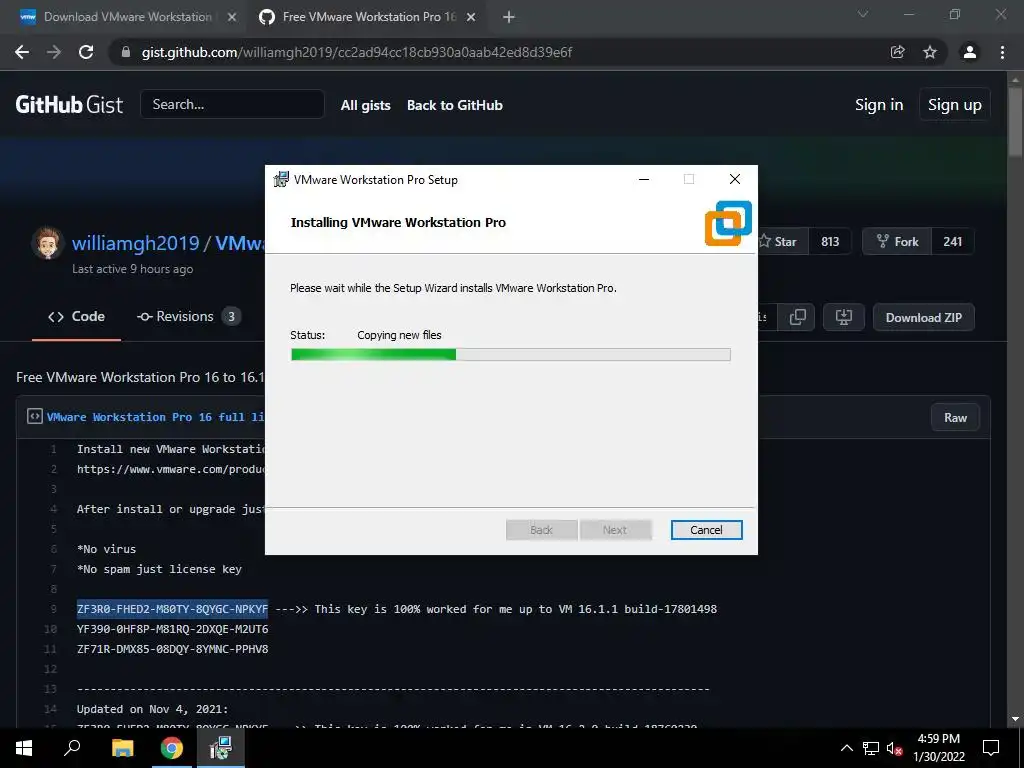
Task: Copy the gist clone URL icon
Action: [797, 317]
